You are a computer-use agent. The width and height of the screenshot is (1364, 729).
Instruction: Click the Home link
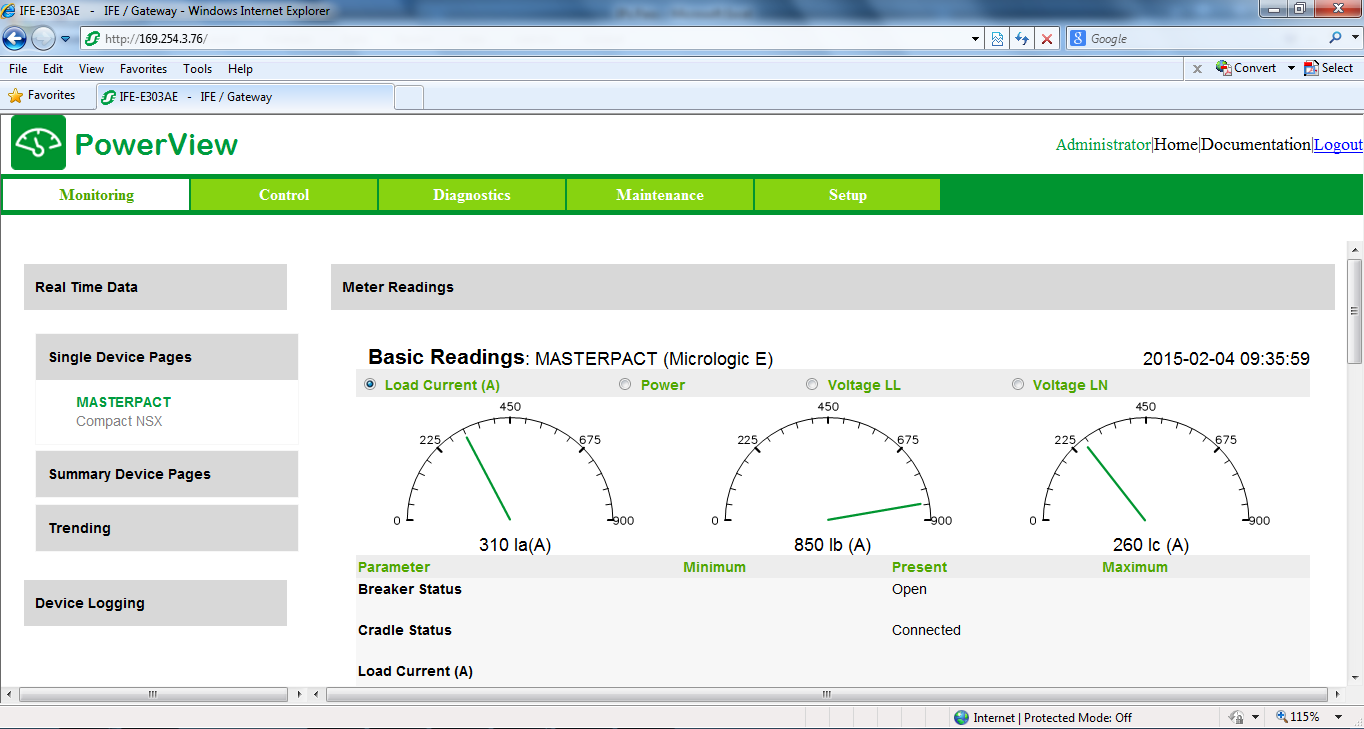pos(1175,145)
